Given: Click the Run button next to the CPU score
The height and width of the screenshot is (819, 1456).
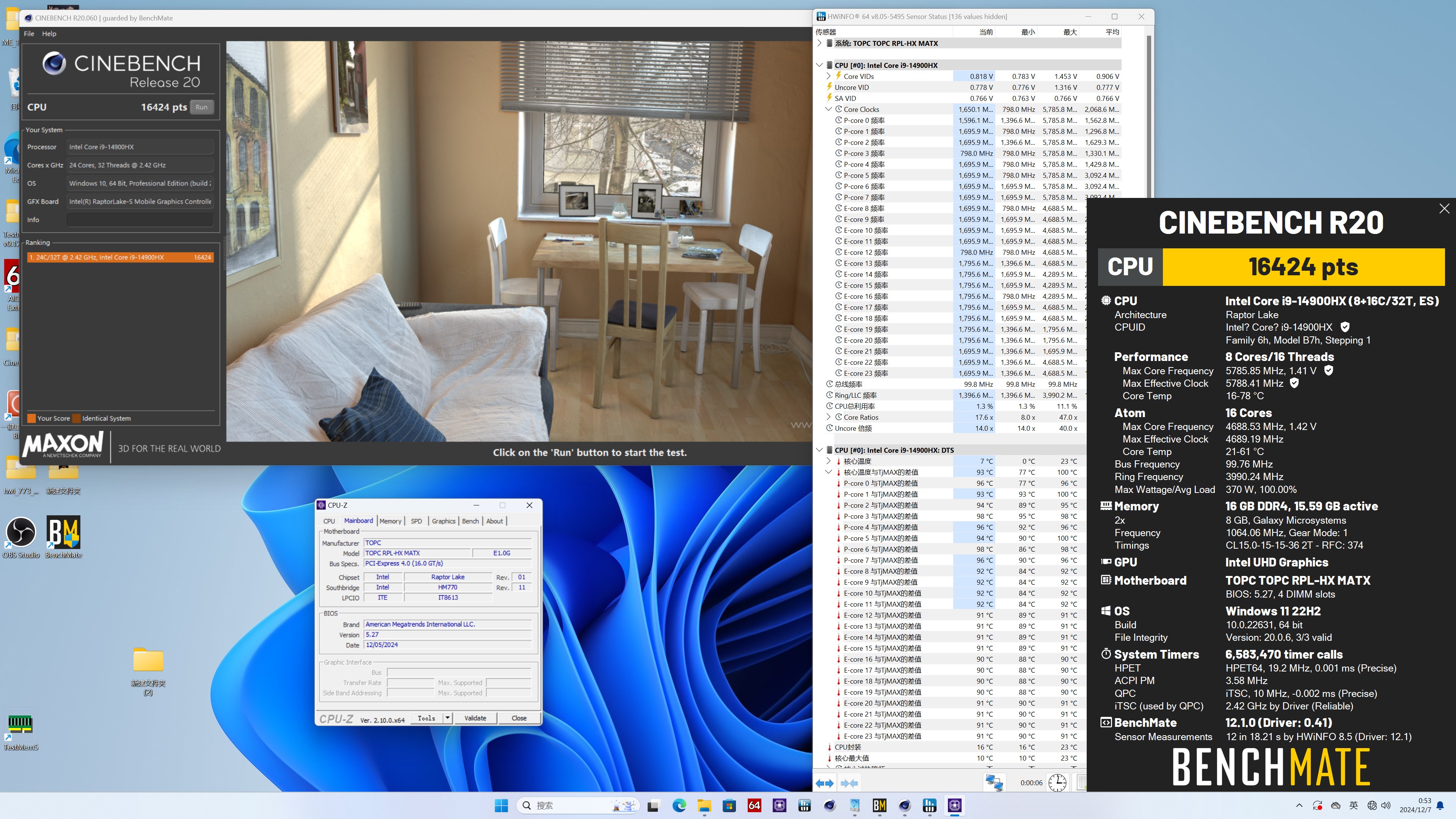Looking at the screenshot, I should (x=202, y=107).
